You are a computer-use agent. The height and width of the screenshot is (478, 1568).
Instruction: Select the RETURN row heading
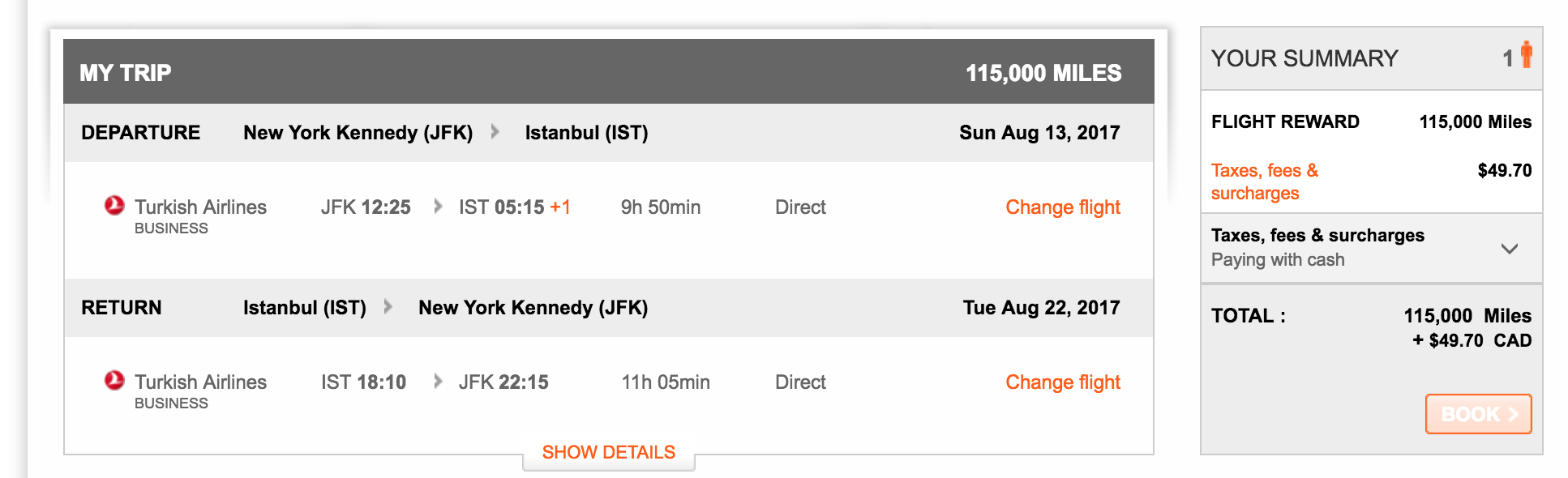[122, 307]
